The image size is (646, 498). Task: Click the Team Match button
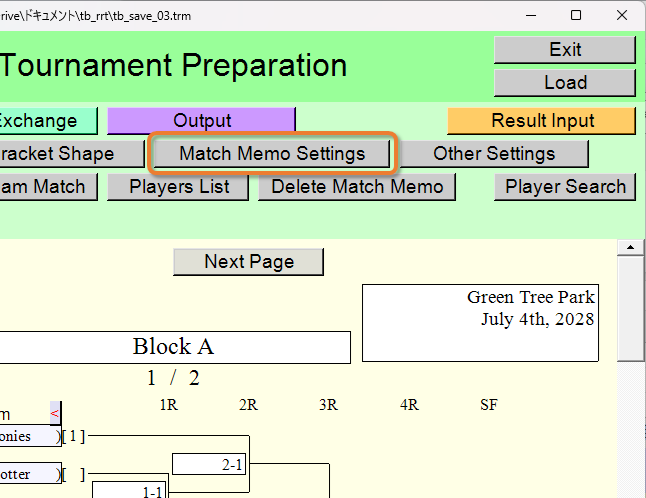(x=49, y=187)
